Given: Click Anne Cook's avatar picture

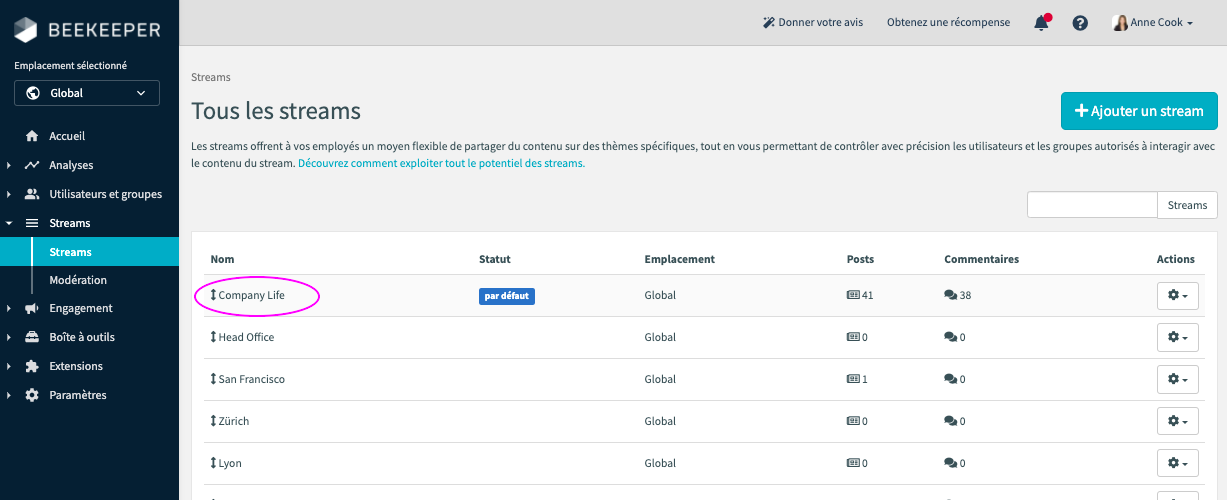Looking at the screenshot, I should coord(1120,22).
